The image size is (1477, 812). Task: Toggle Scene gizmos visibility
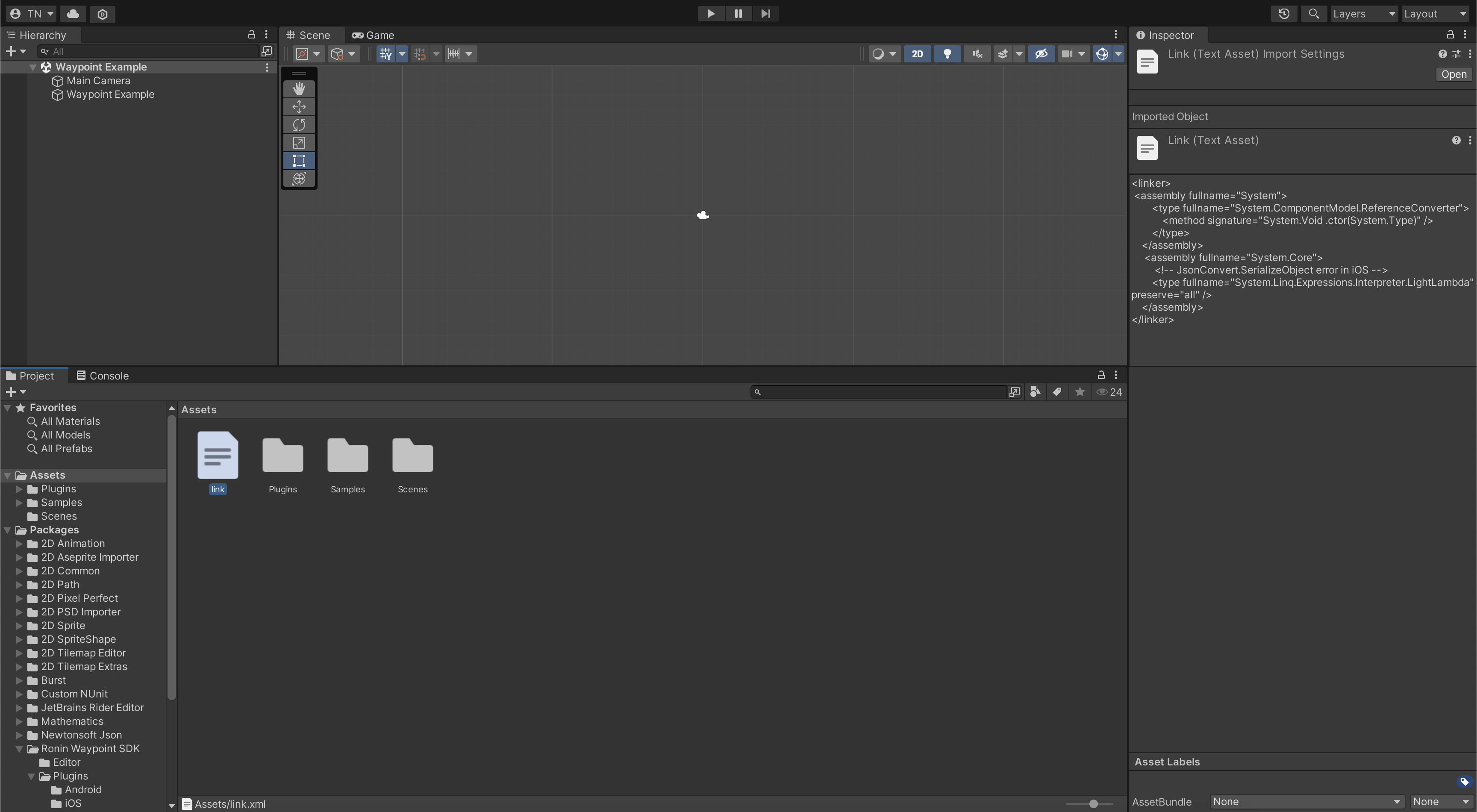tap(1102, 54)
